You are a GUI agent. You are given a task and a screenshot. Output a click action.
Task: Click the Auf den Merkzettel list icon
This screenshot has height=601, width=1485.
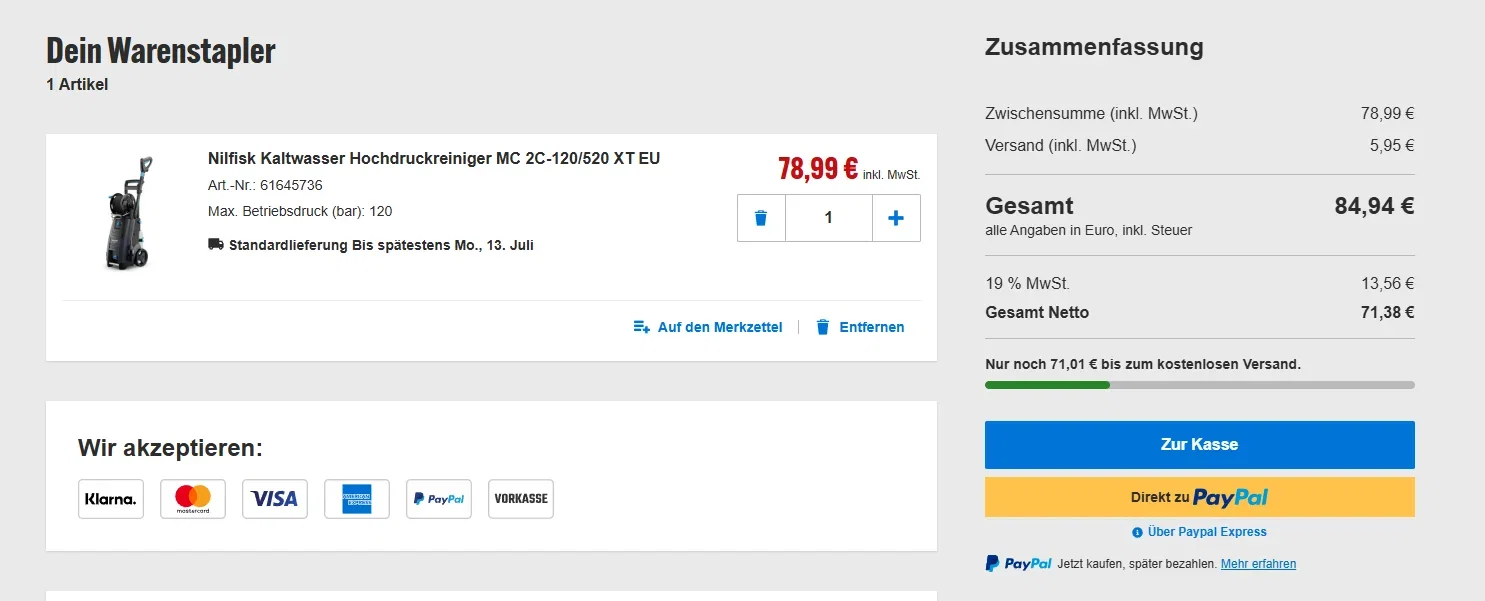pyautogui.click(x=642, y=327)
